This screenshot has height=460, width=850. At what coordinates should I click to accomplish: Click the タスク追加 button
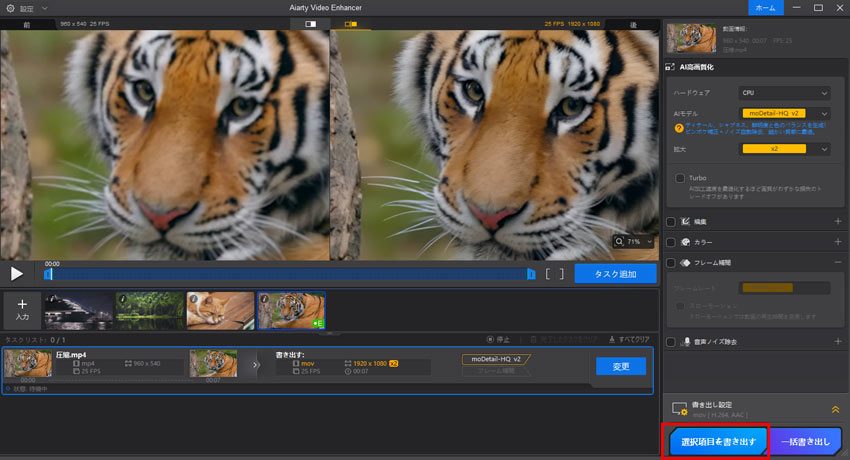pos(615,274)
